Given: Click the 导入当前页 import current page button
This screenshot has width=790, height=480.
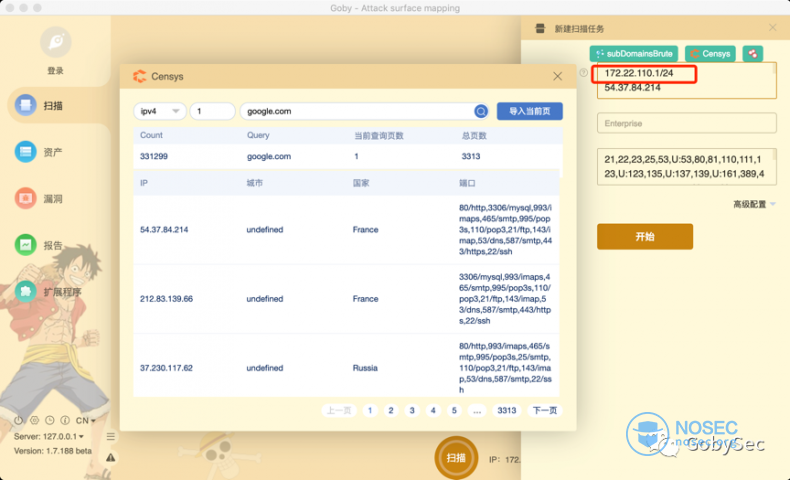Looking at the screenshot, I should point(530,111).
